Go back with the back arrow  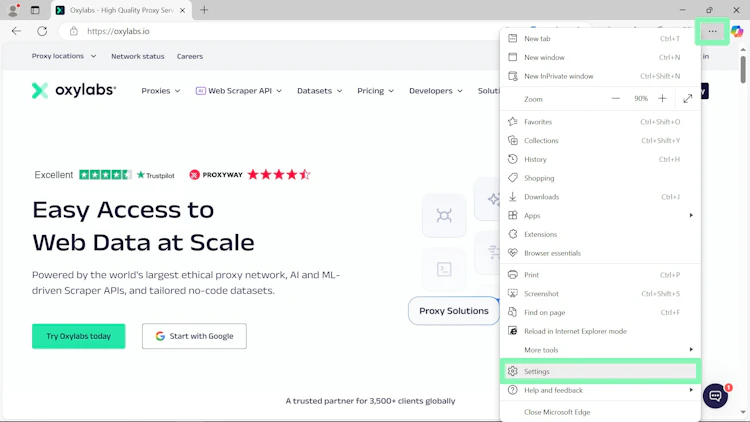(x=16, y=31)
